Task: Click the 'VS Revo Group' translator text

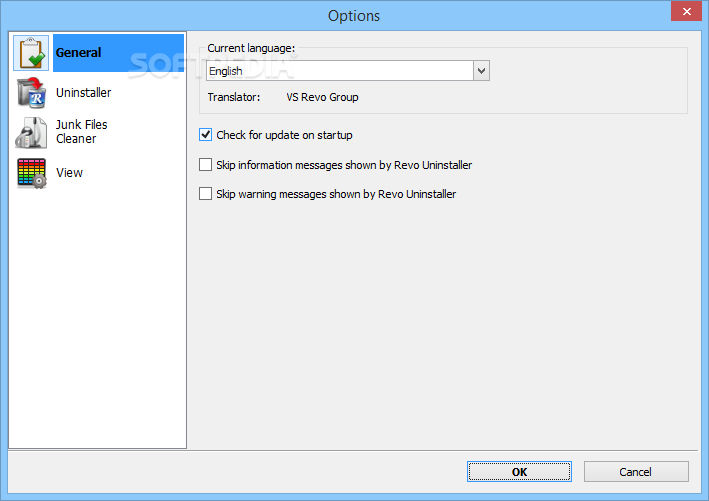Action: pyautogui.click(x=322, y=97)
